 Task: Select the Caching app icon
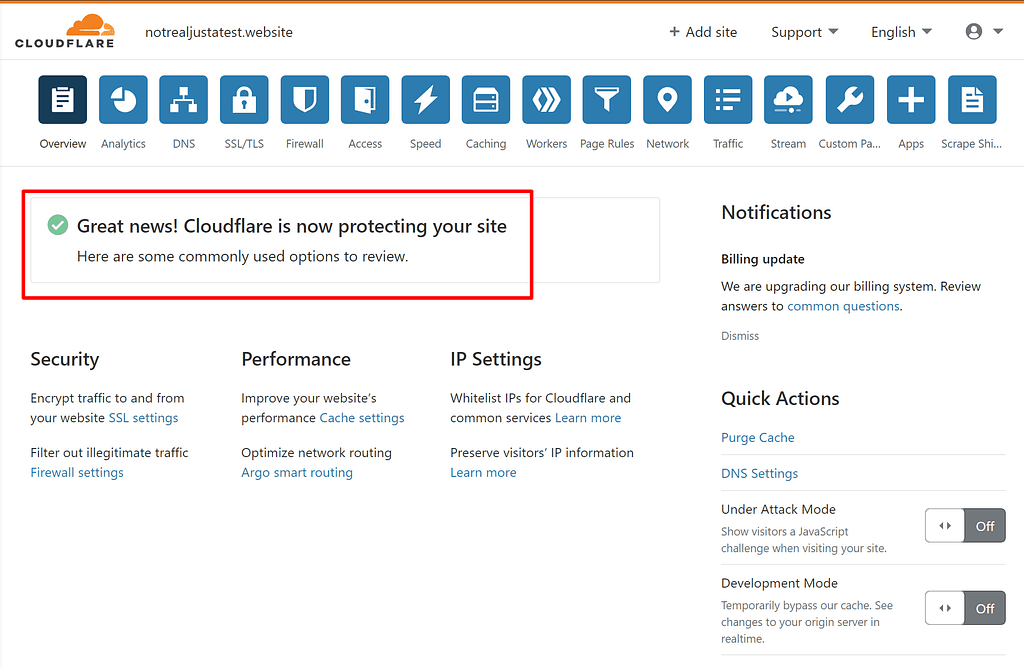[485, 99]
